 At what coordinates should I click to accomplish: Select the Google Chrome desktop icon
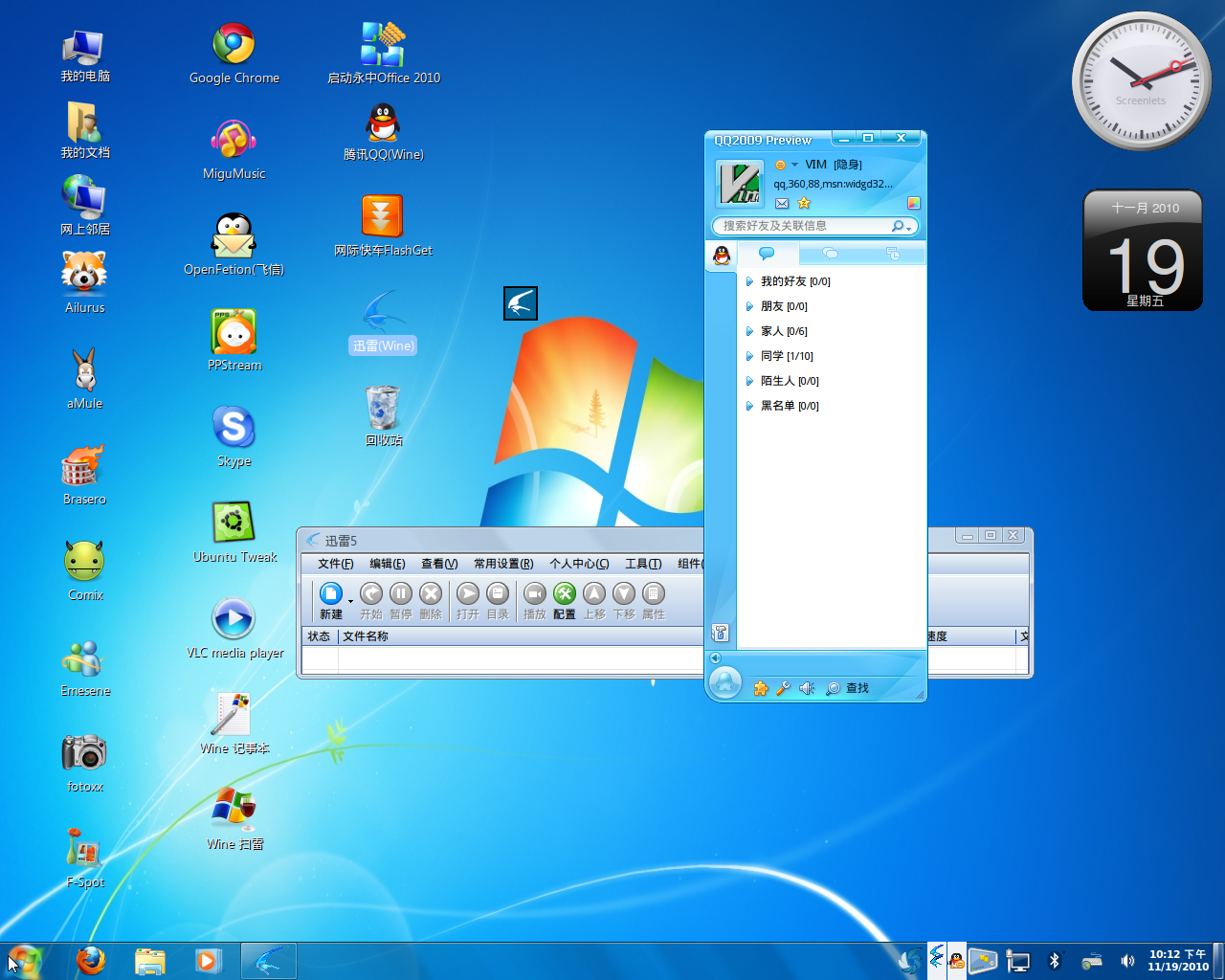(x=234, y=55)
